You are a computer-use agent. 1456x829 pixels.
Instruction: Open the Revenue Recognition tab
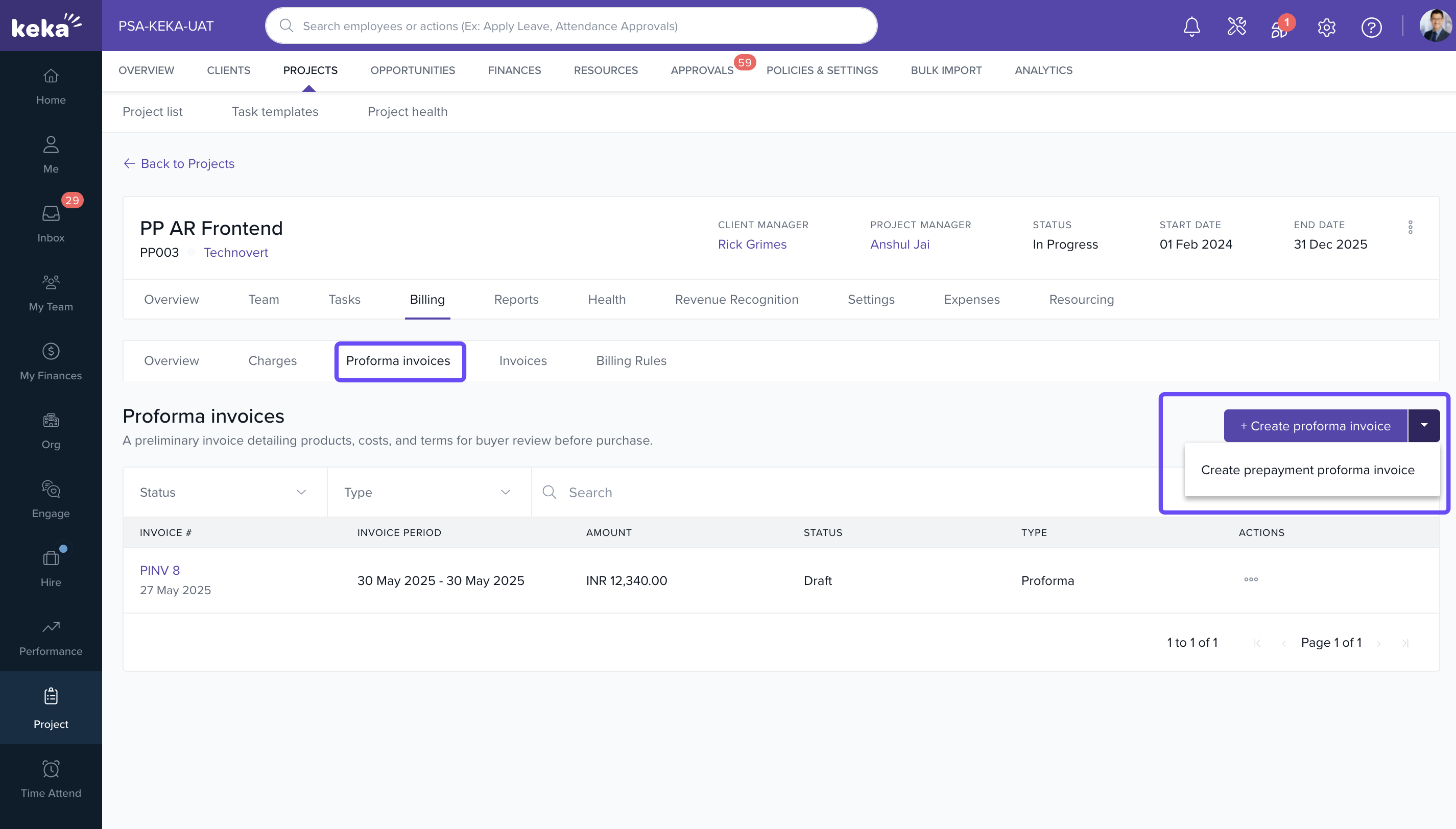[736, 300]
